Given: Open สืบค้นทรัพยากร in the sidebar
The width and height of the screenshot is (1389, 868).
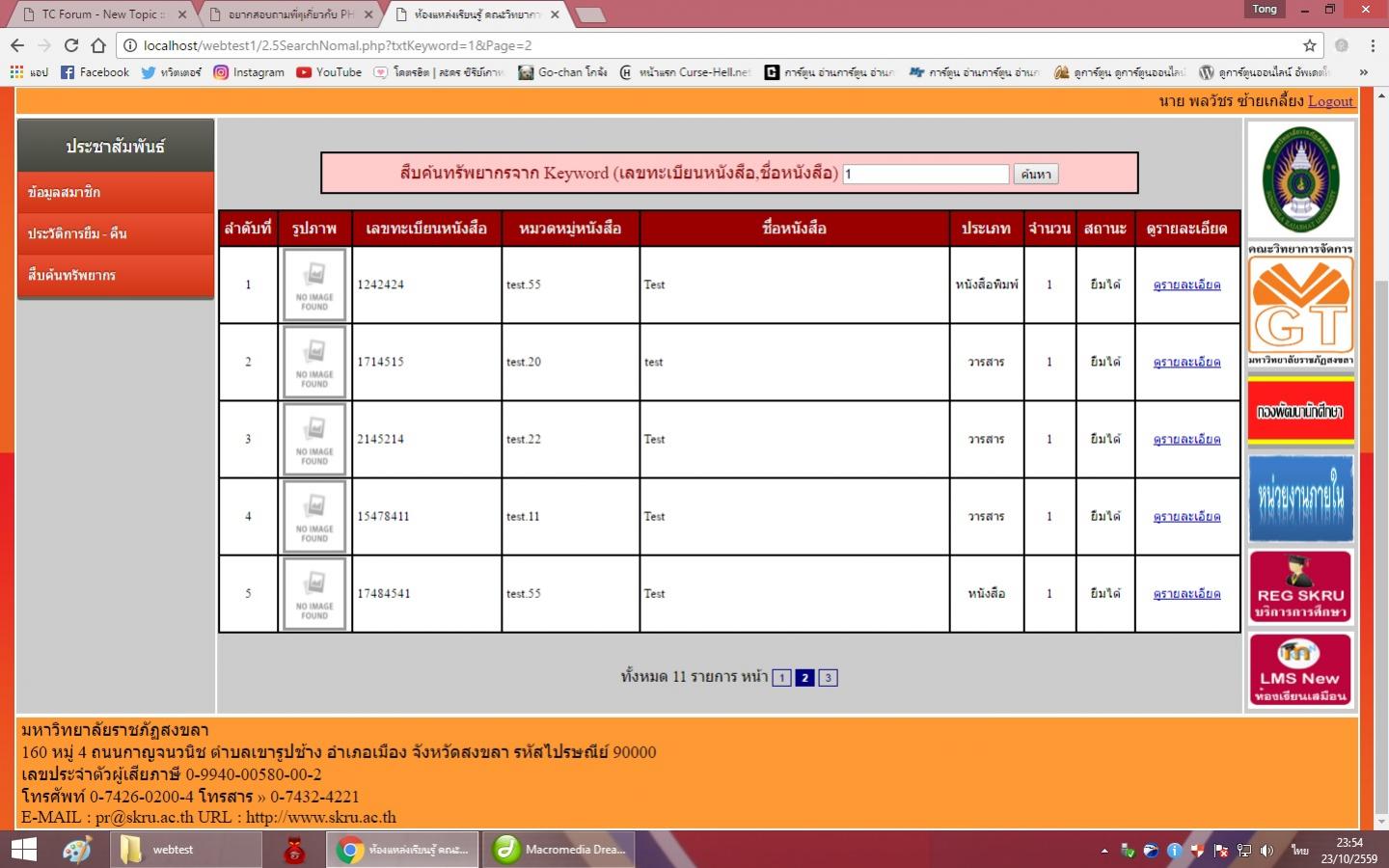Looking at the screenshot, I should (115, 275).
